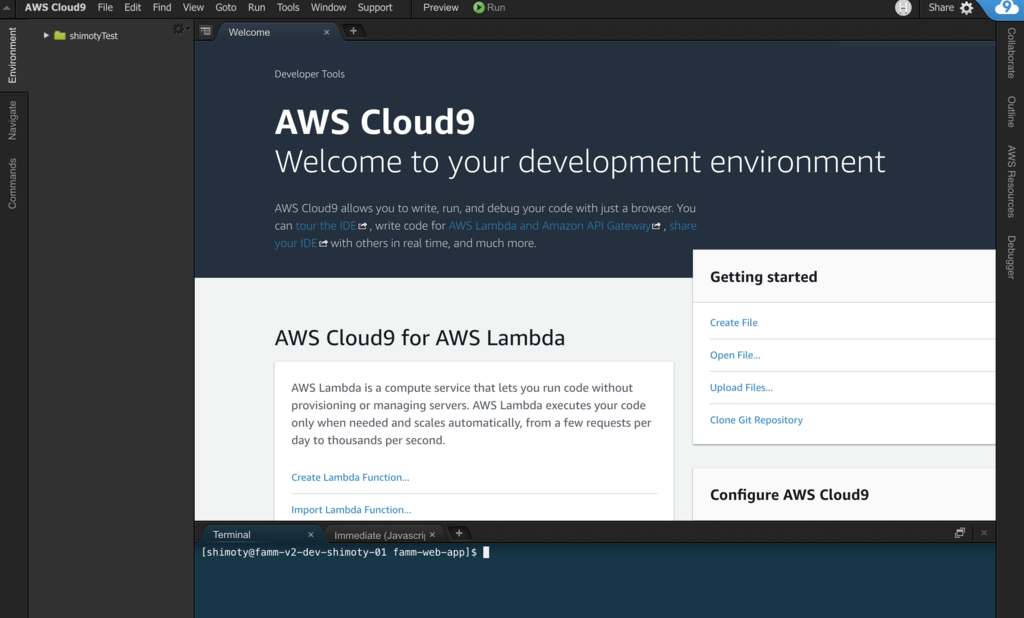The image size is (1024, 618).
Task: Click the tab list icon beside Welcome tab
Action: [x=205, y=32]
